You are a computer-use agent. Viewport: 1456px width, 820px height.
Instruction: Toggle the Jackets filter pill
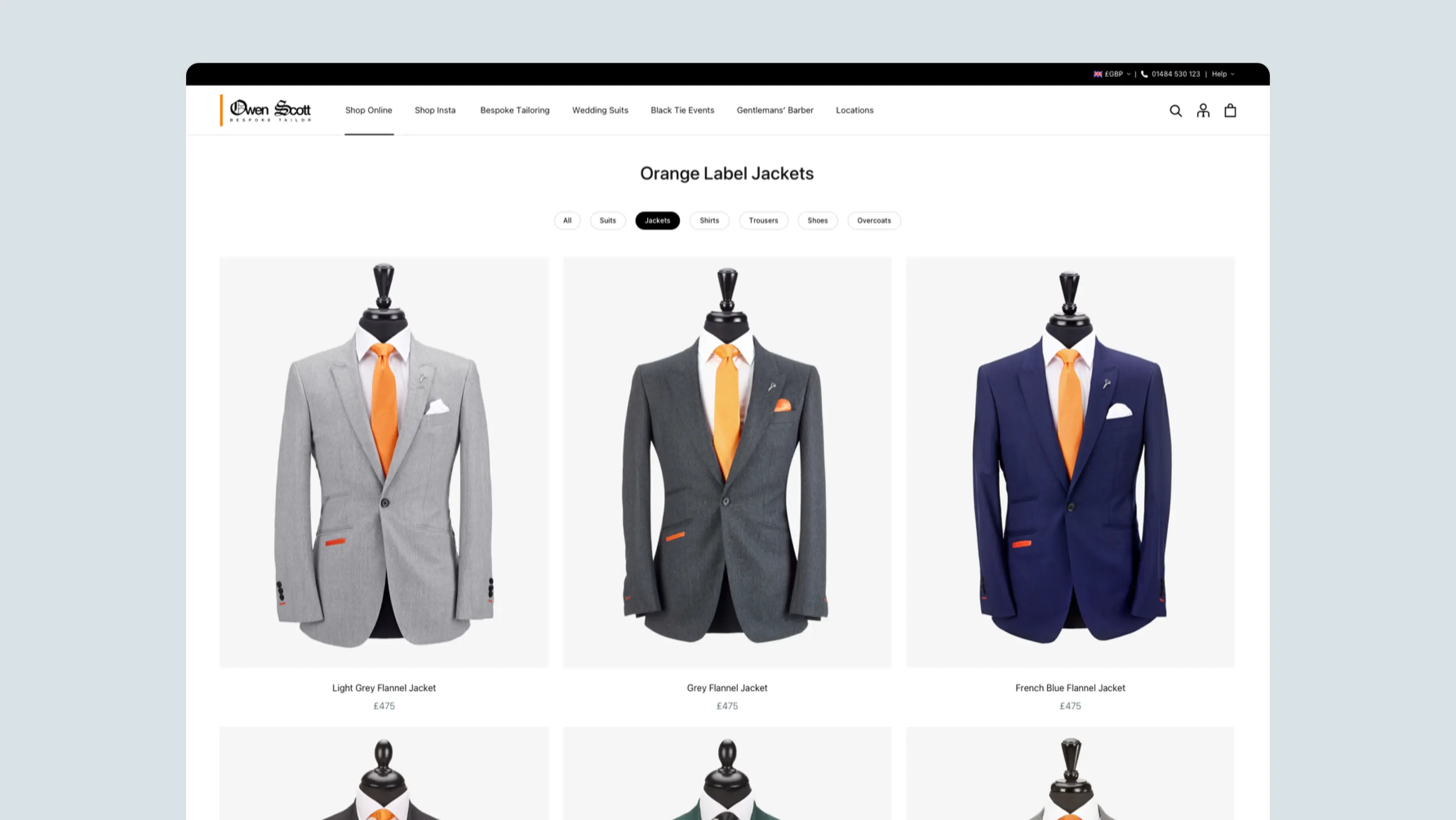click(657, 220)
